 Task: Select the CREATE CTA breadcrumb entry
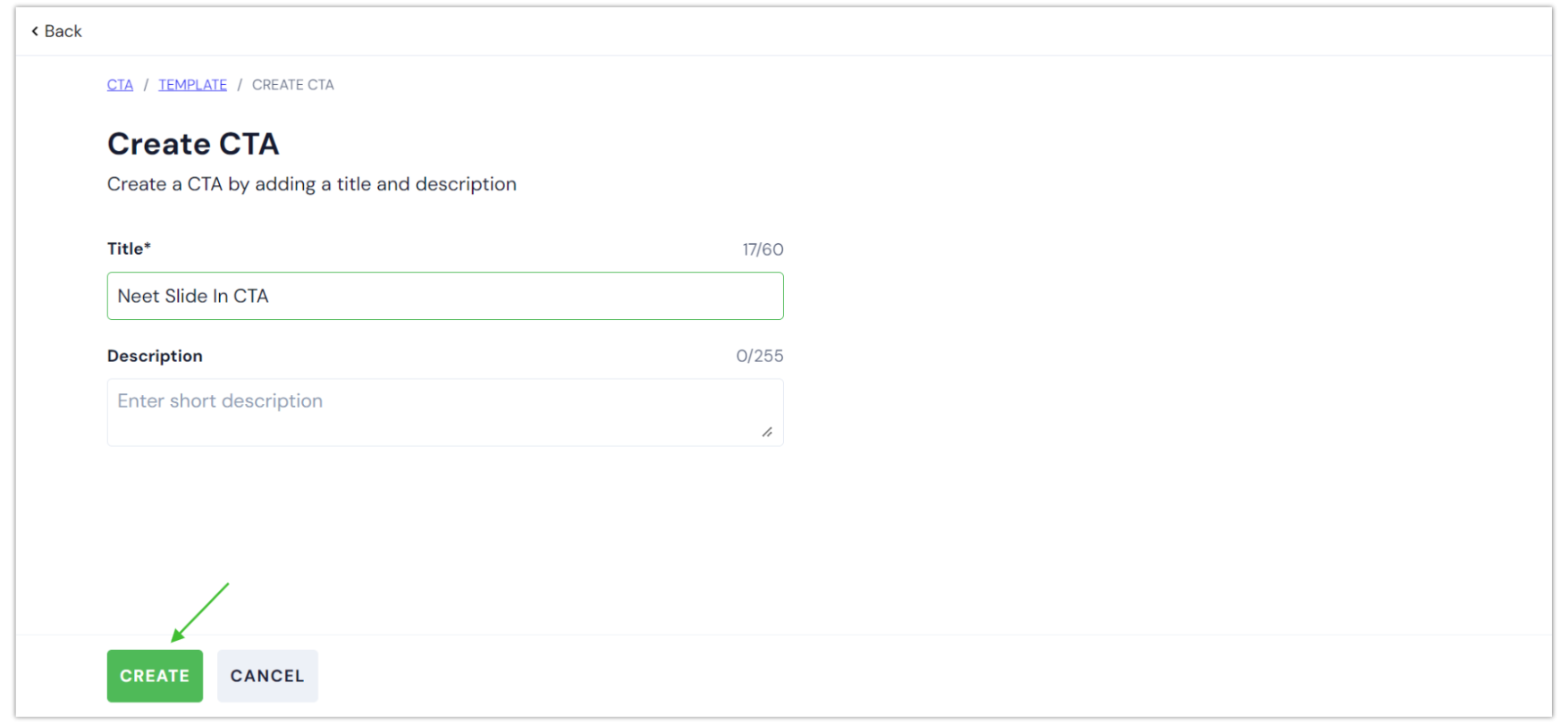[292, 84]
